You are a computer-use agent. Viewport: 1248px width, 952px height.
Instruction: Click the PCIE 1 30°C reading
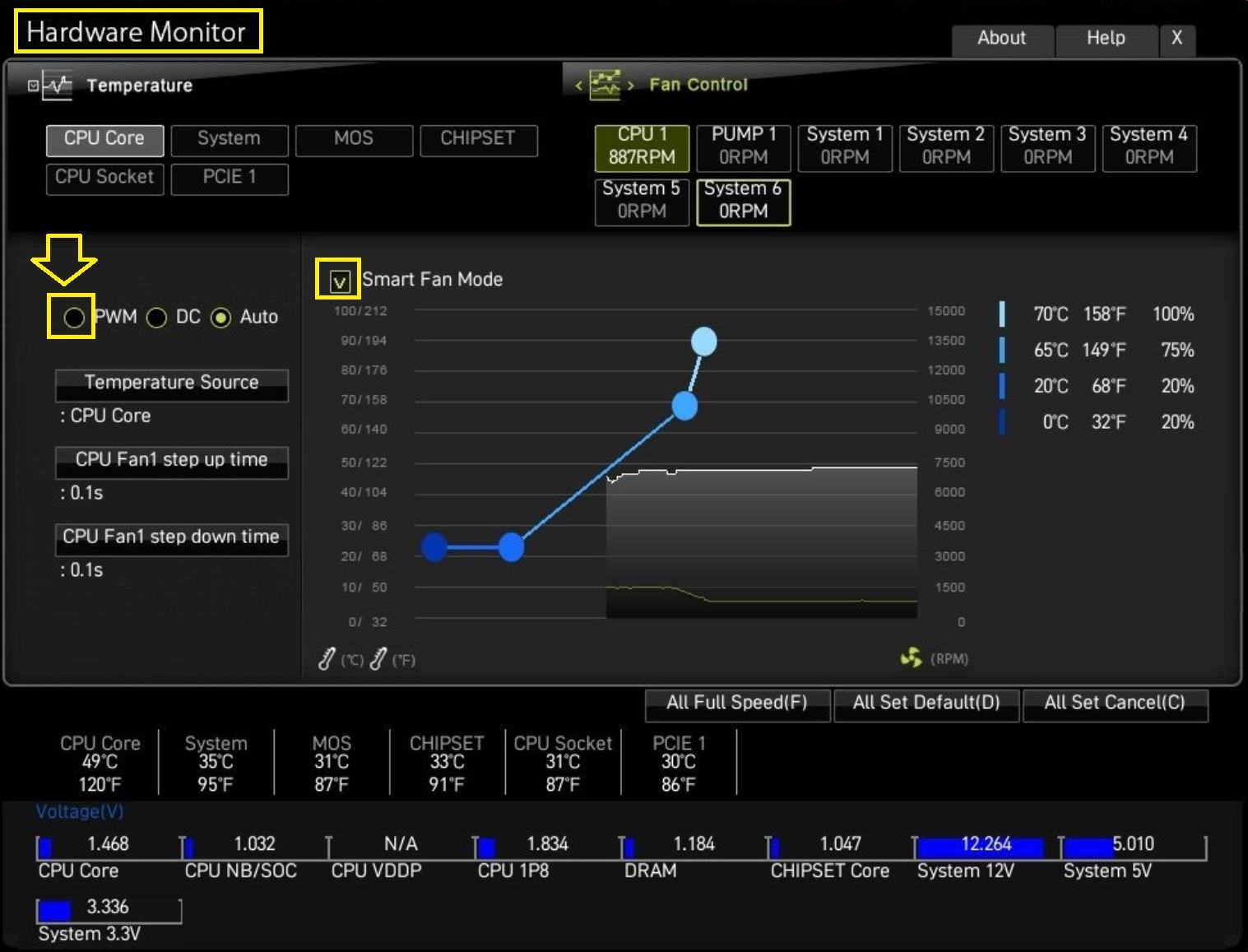tap(679, 764)
